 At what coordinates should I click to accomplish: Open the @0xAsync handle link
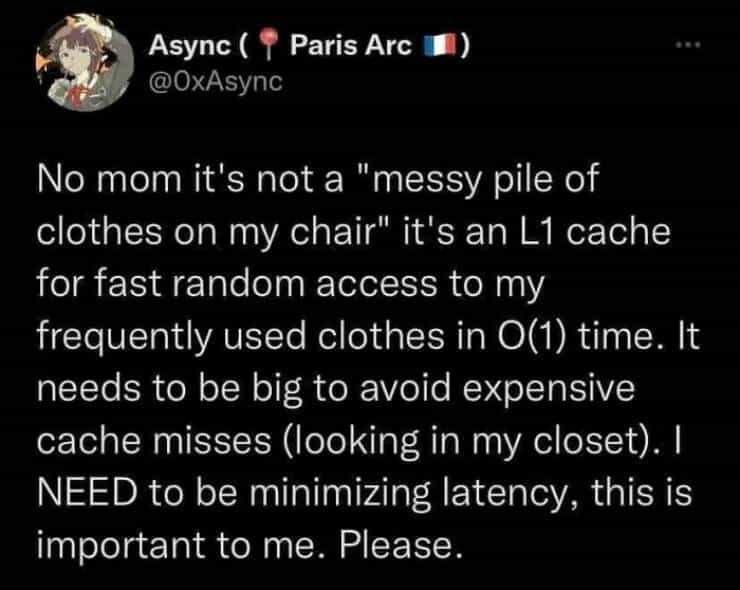click(x=215, y=80)
